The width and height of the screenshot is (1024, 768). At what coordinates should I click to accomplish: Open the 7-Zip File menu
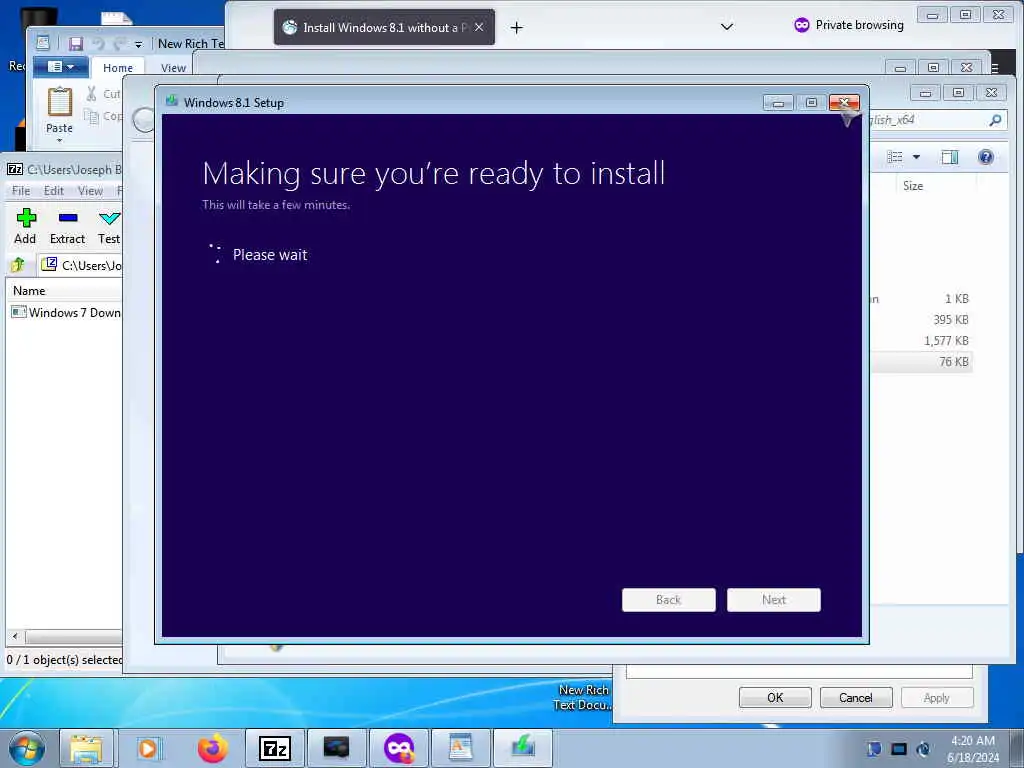point(21,191)
